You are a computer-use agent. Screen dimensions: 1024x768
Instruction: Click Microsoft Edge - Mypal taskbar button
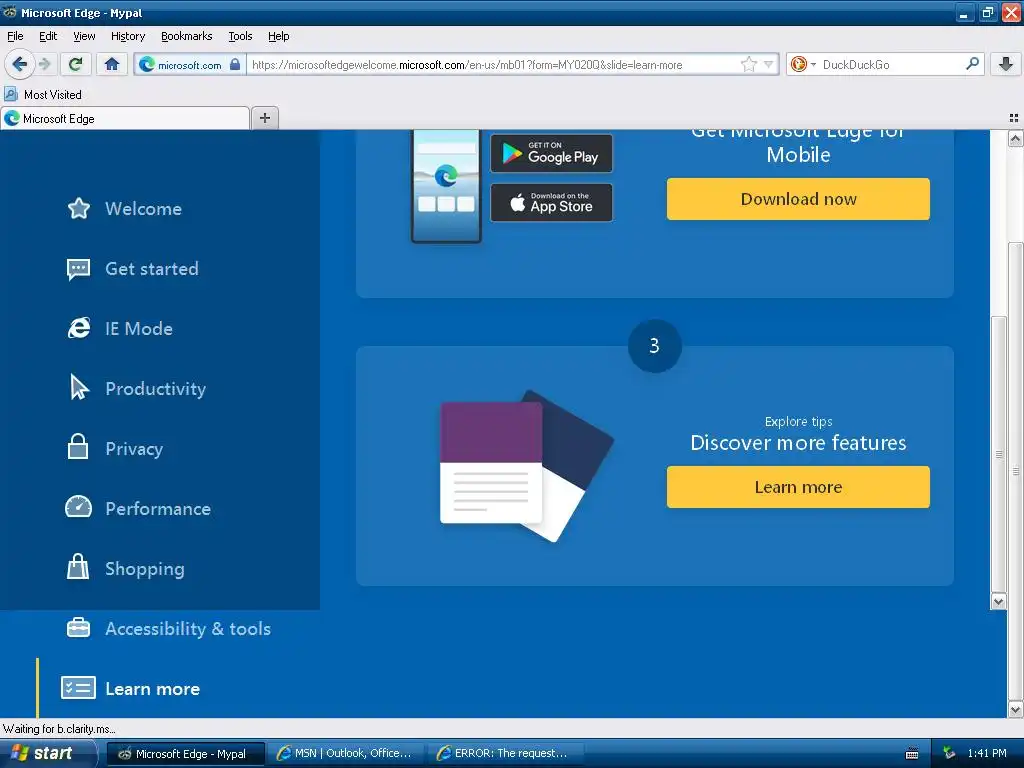tap(185, 754)
